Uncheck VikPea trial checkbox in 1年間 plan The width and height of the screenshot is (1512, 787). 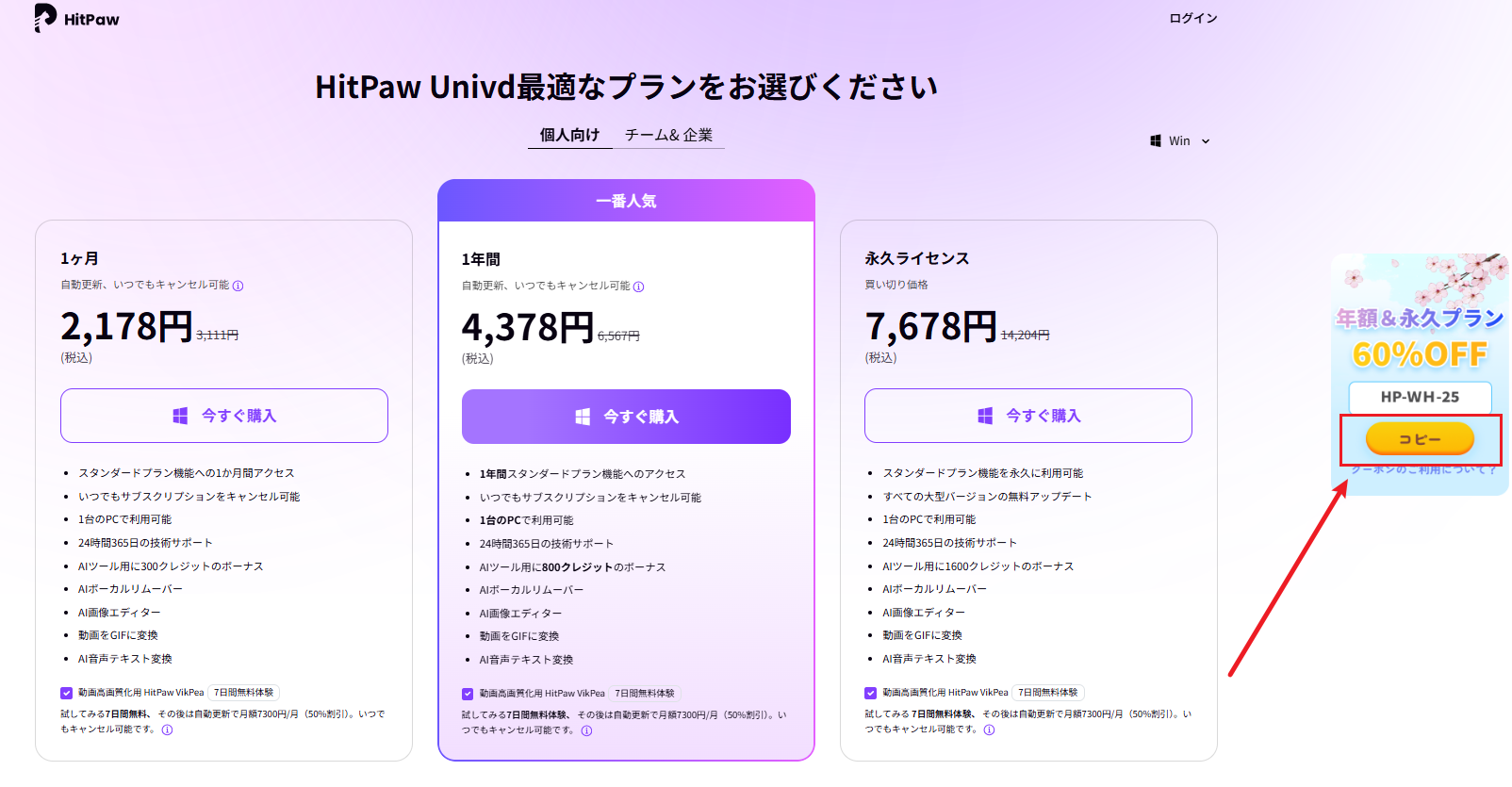[x=468, y=694]
